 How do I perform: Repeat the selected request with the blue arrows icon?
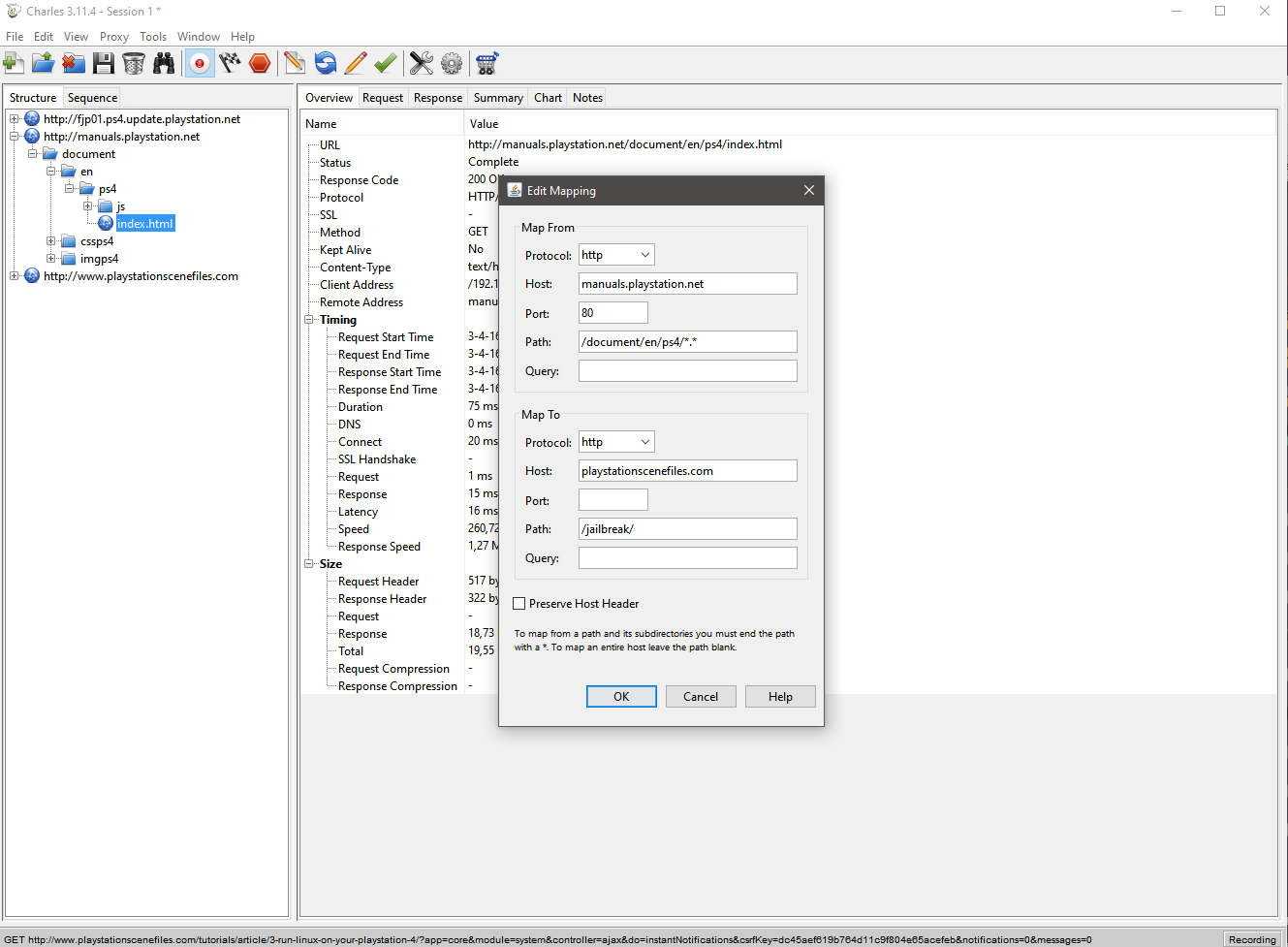[326, 64]
